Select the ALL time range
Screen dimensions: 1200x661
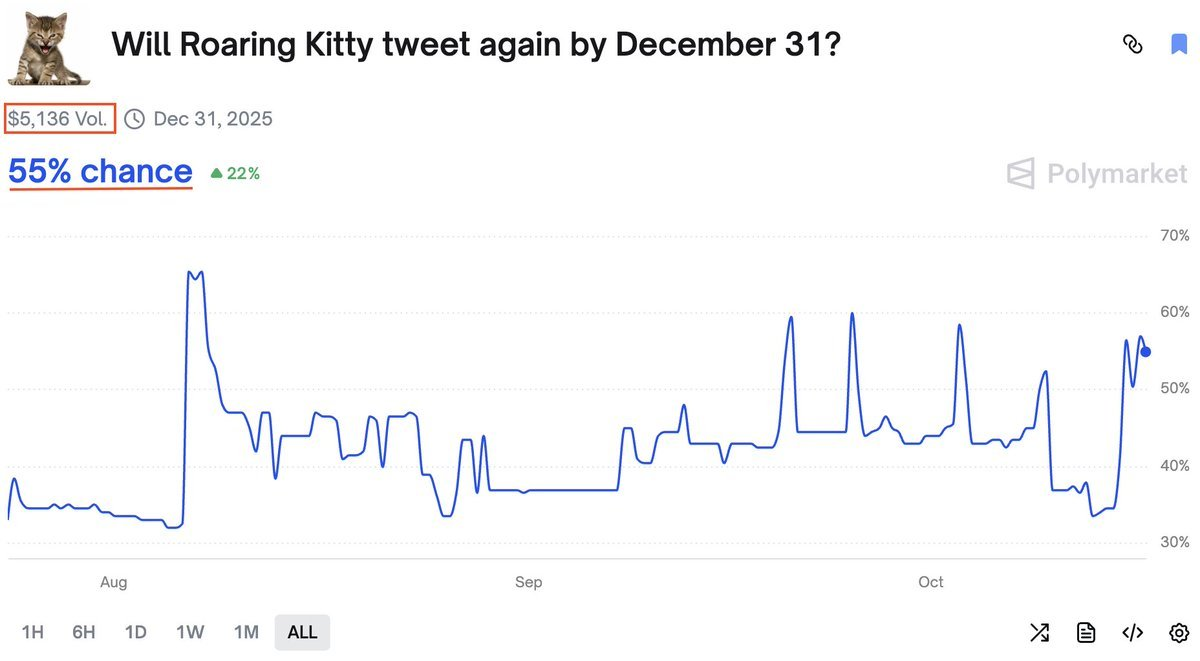[302, 632]
